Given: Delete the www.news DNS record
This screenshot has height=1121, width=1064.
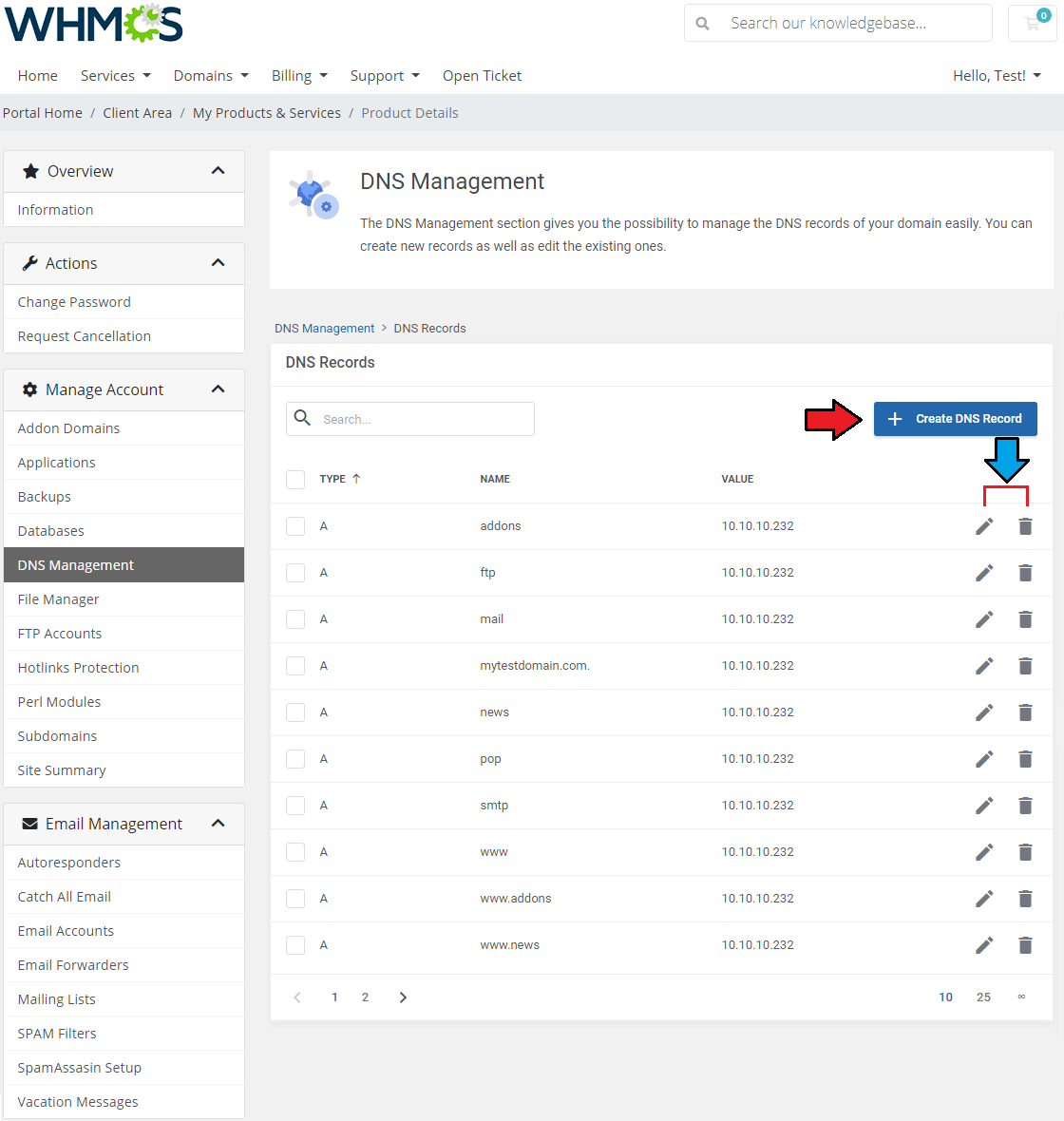Looking at the screenshot, I should (x=1025, y=945).
